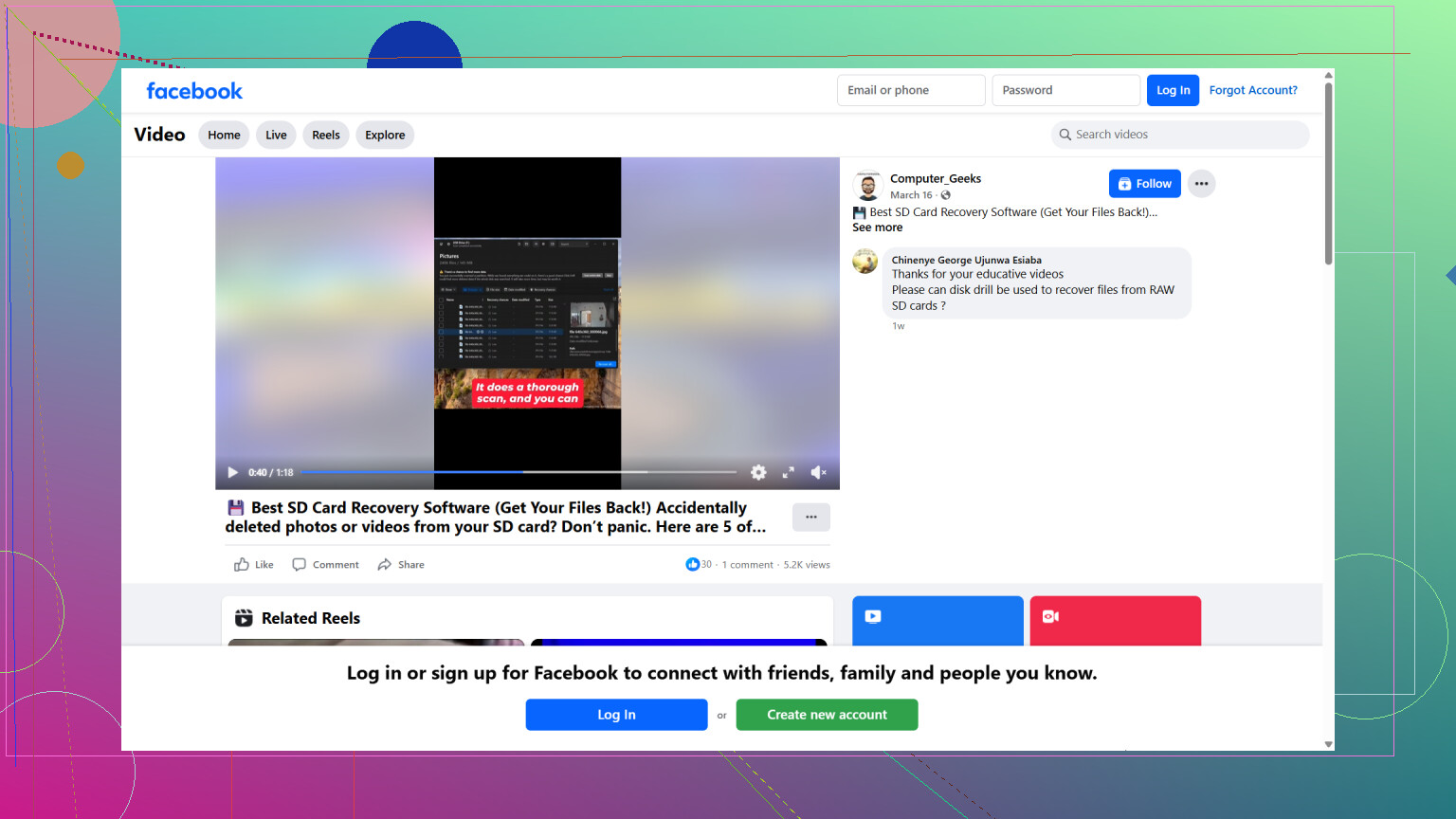Play the video with play button
Image resolution: width=1456 pixels, height=819 pixels.
[233, 472]
